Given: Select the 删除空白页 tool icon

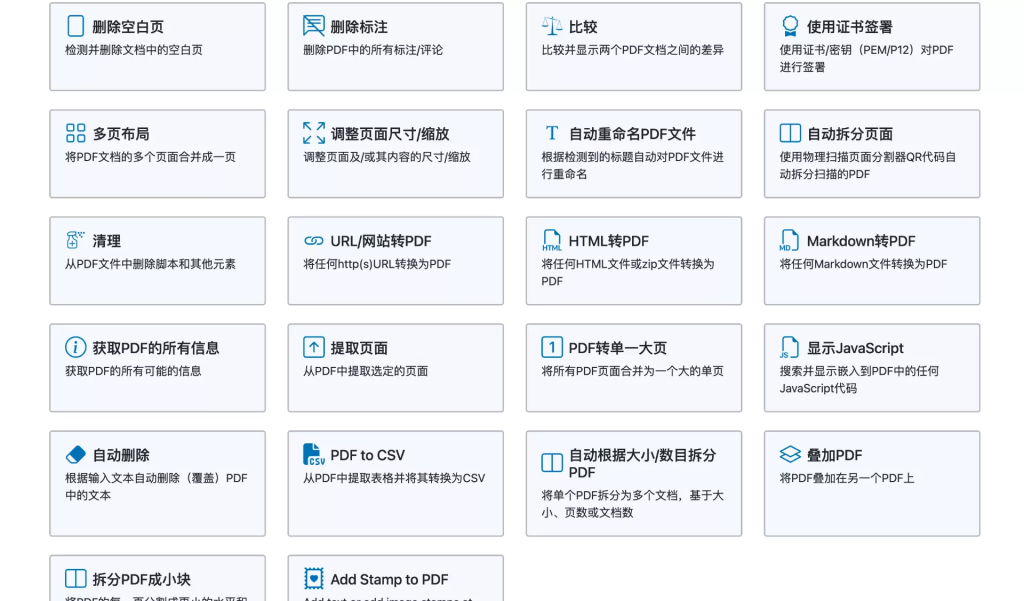Looking at the screenshot, I should click(77, 24).
